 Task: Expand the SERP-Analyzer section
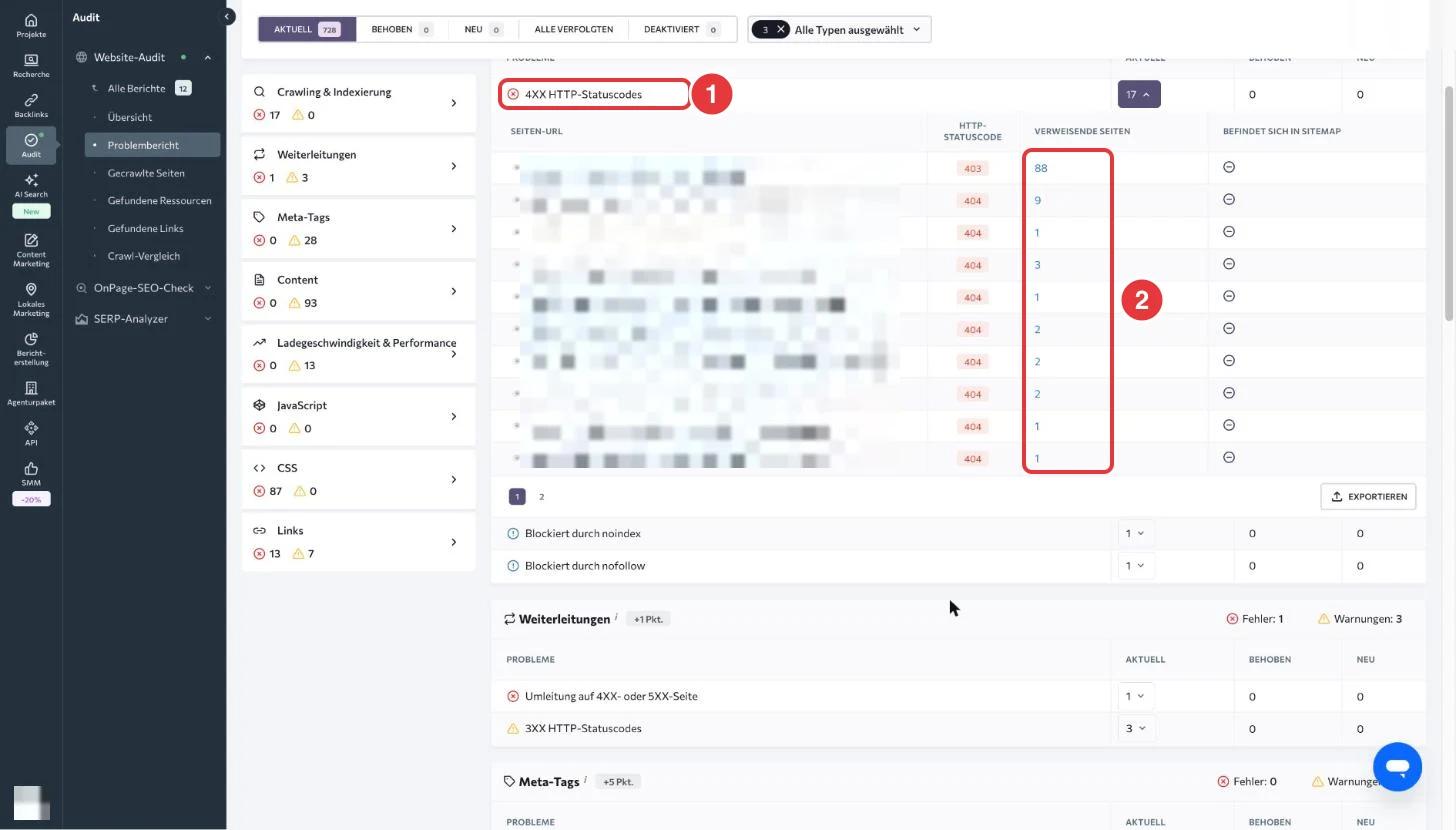tap(207, 319)
